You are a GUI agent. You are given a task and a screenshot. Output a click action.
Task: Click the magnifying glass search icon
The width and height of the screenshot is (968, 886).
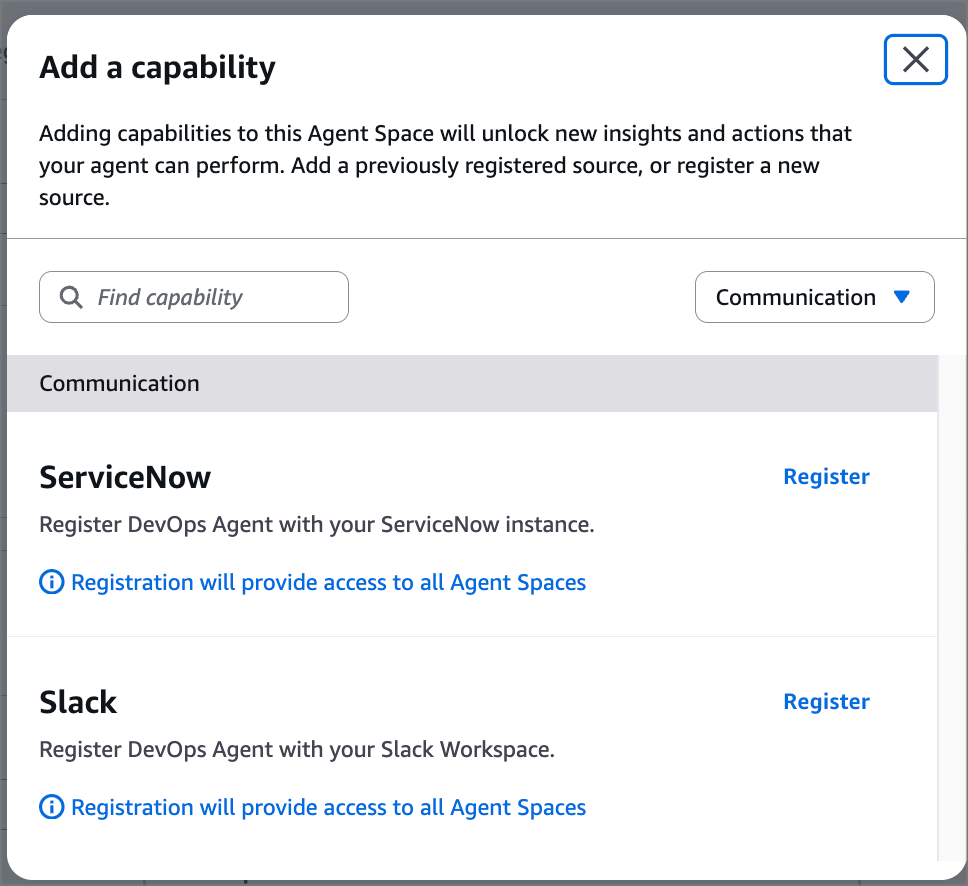(71, 297)
